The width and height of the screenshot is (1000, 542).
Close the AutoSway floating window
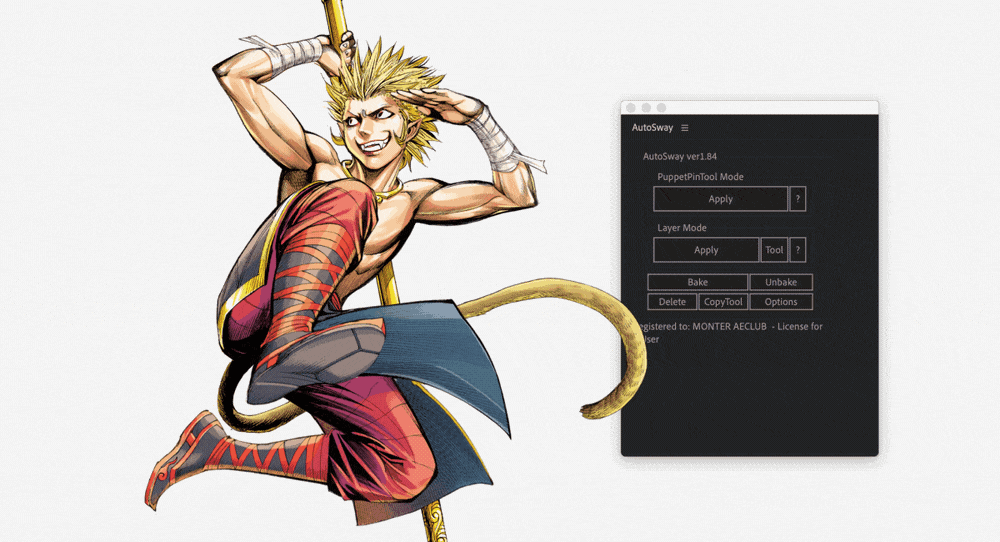click(632, 107)
